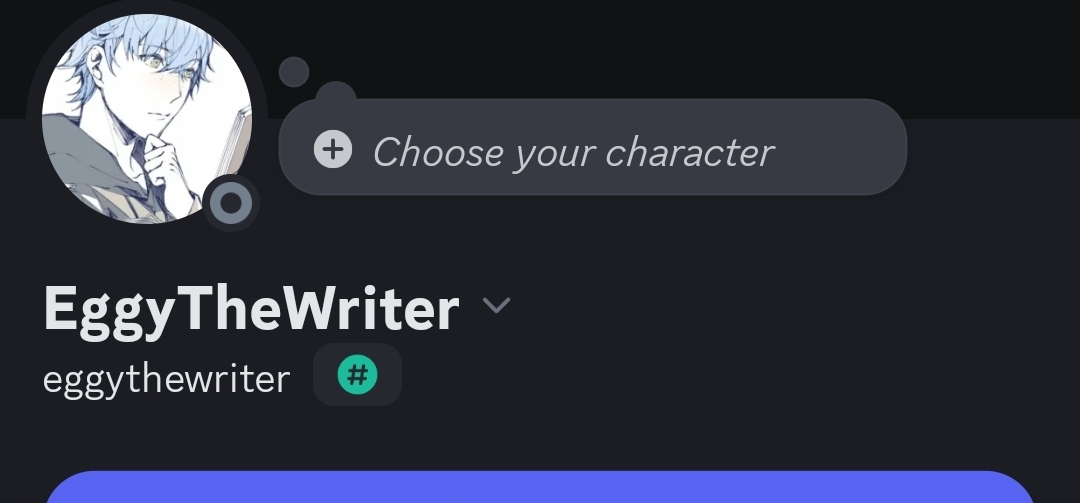This screenshot has width=1080, height=503.
Task: Click the eggythewriter username text
Action: tap(166, 379)
